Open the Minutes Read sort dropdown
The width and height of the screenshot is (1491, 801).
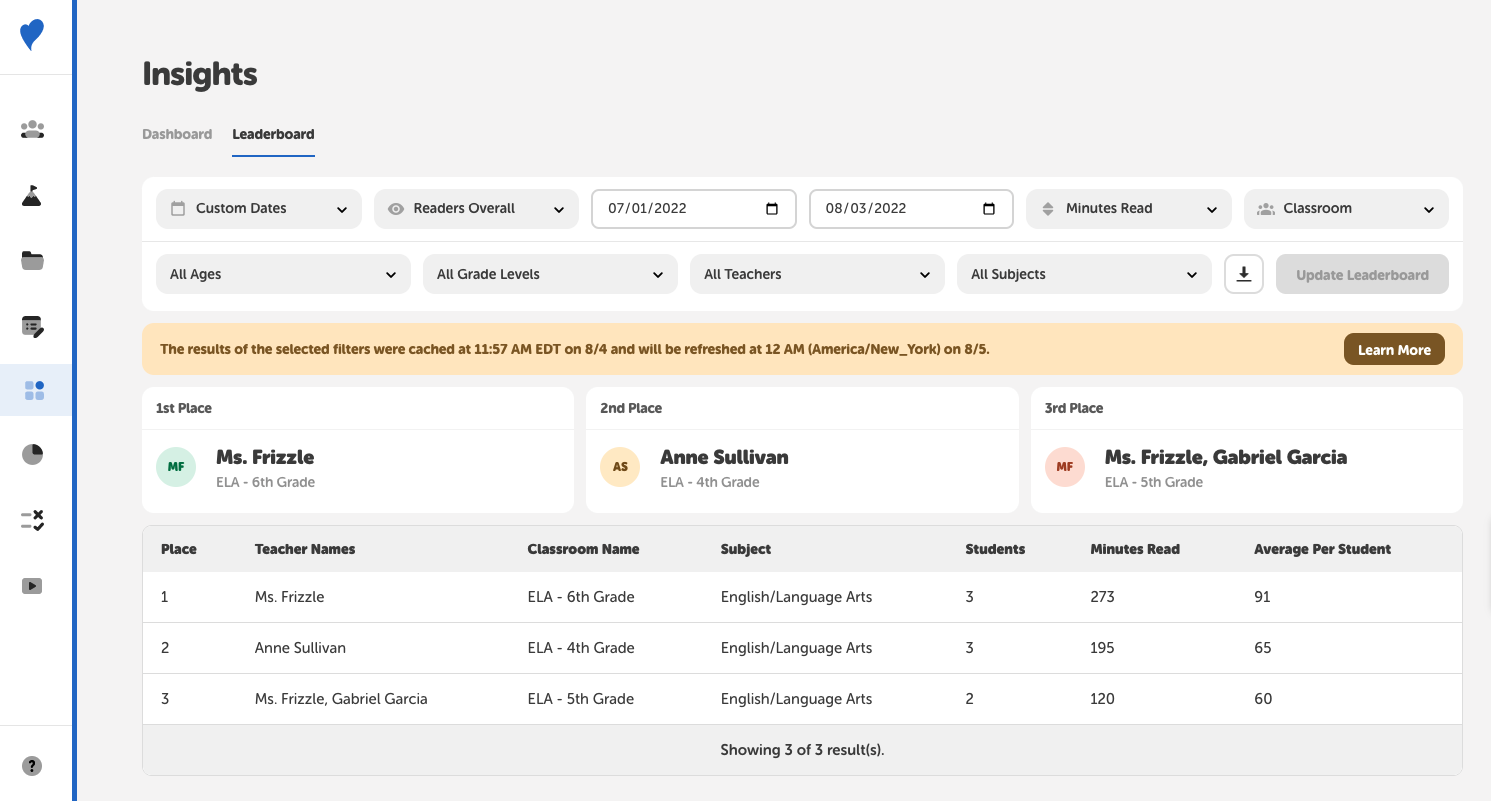[x=1129, y=209]
